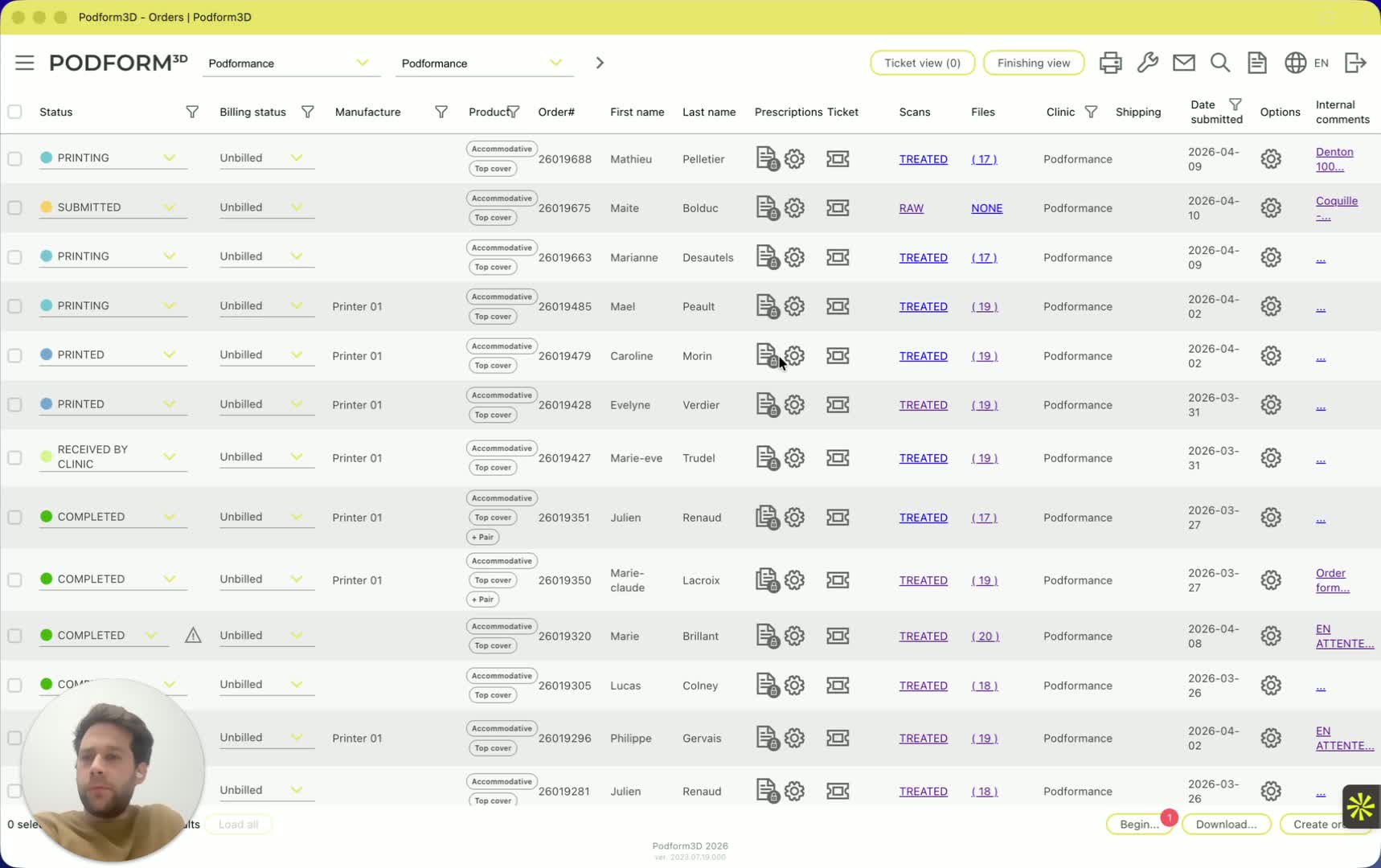
Task: Open the mail envelope icon
Action: click(x=1183, y=63)
